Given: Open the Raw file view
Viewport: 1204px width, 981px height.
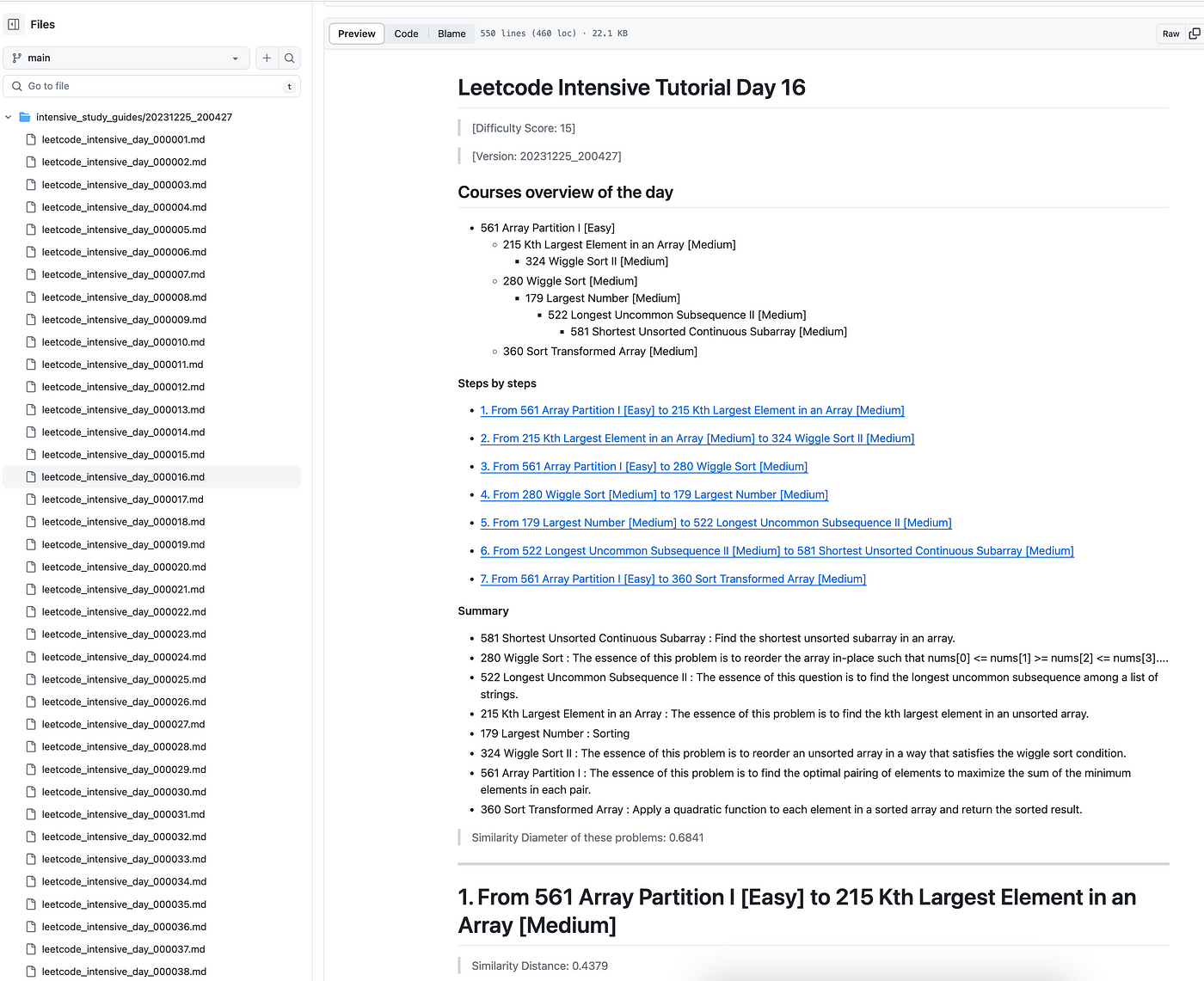Looking at the screenshot, I should pyautogui.click(x=1170, y=34).
